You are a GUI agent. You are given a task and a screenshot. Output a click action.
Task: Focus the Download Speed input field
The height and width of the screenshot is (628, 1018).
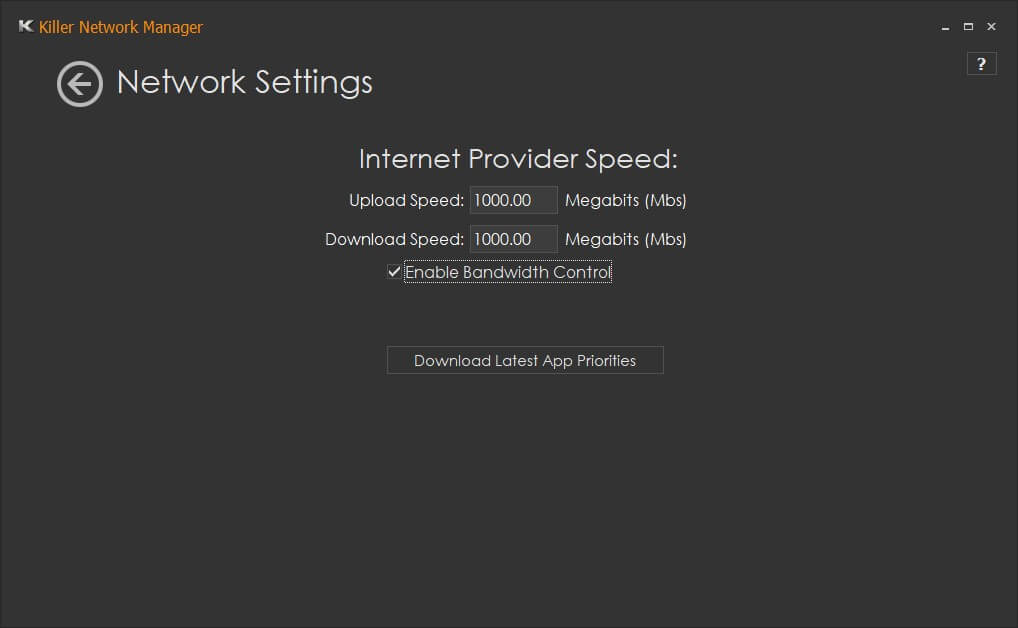(x=513, y=239)
